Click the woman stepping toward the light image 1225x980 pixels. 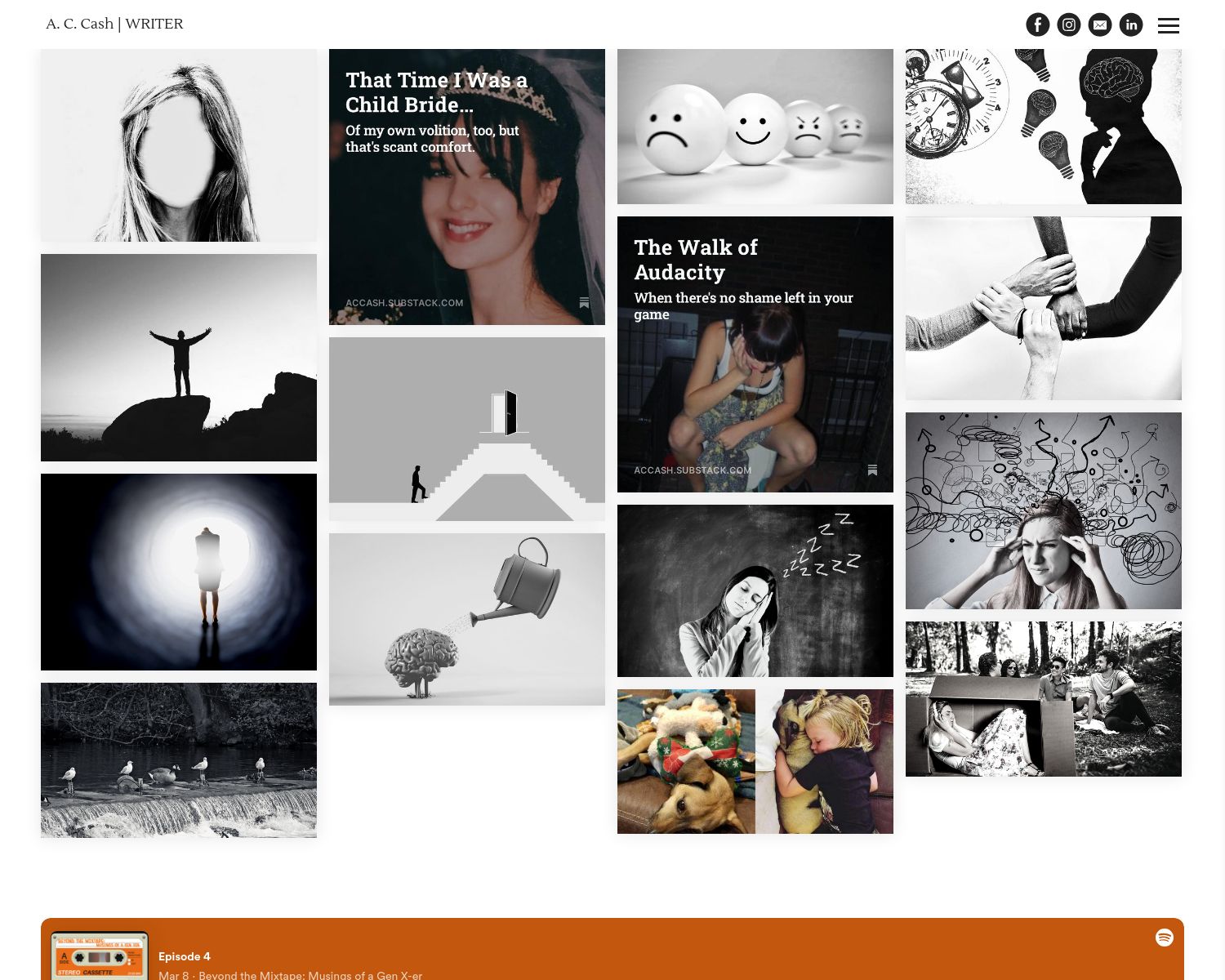point(179,571)
